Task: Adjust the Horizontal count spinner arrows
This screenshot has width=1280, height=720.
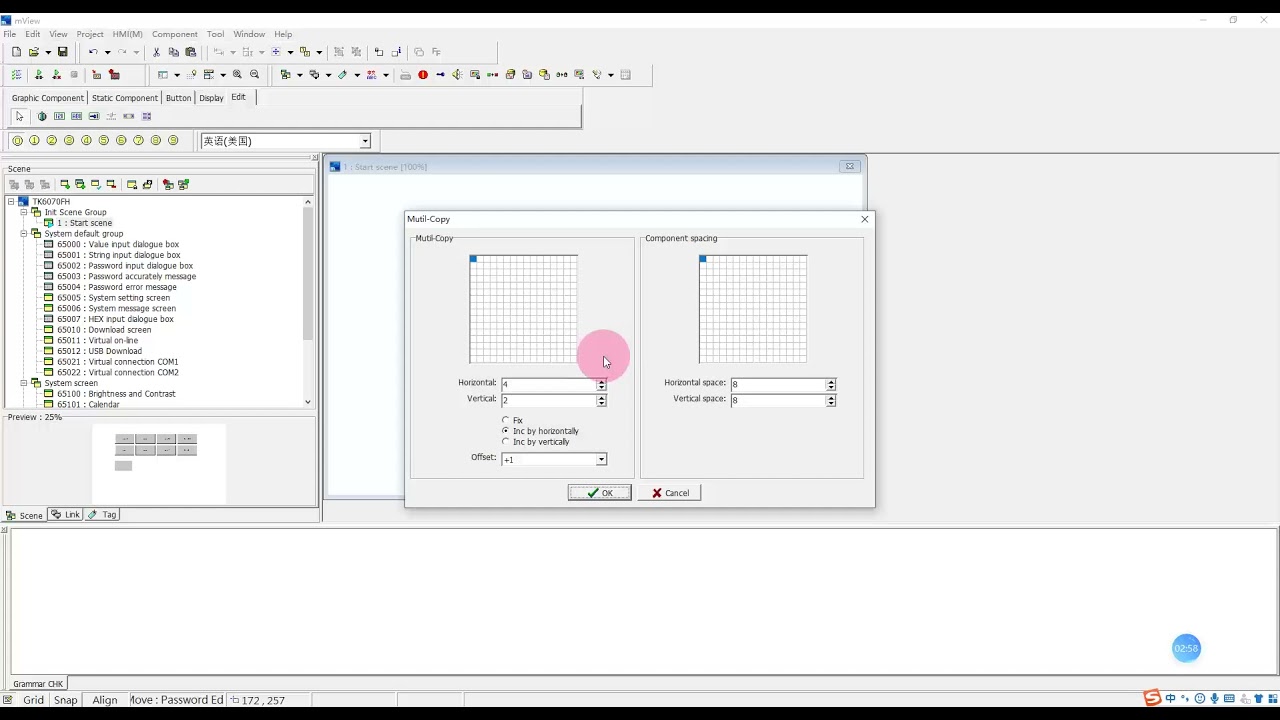Action: (601, 384)
